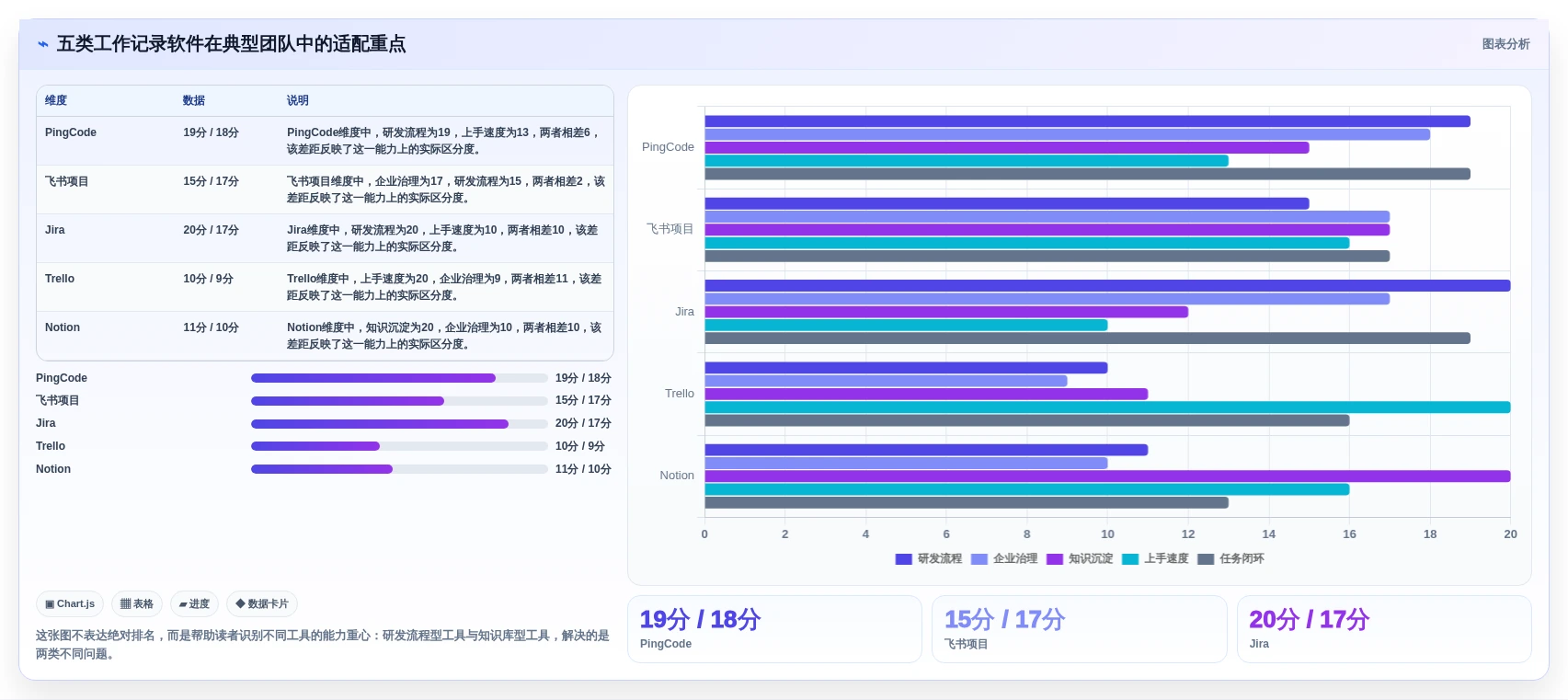This screenshot has width=1568, height=700.
Task: Click table cell 10分 / 9分
Action: 208,279
